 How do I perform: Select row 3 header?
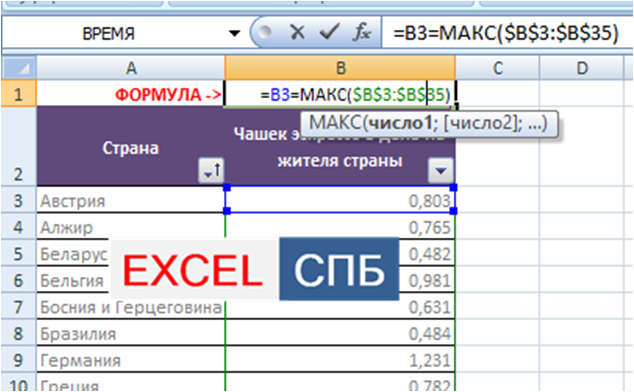[x=18, y=200]
